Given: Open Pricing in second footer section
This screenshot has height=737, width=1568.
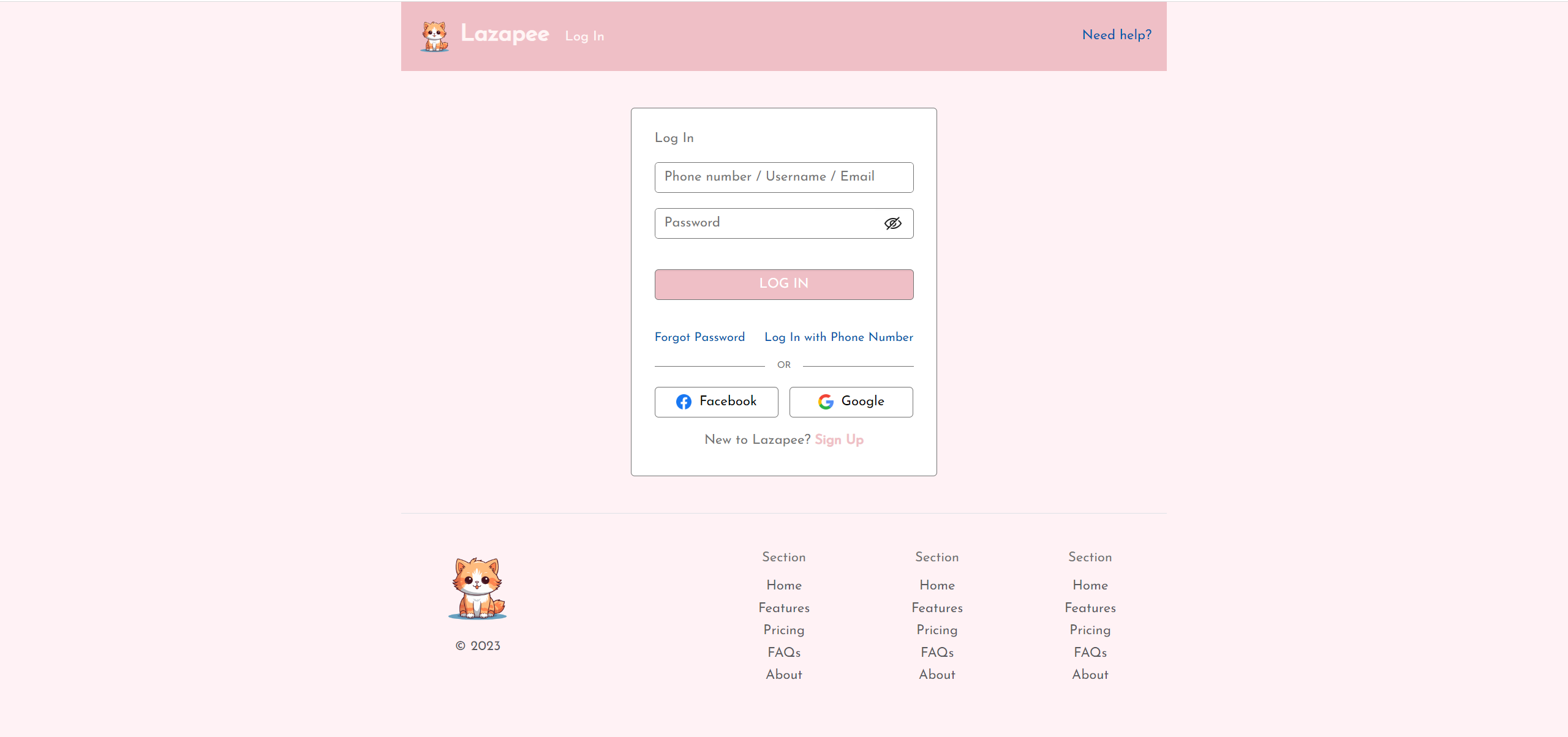Looking at the screenshot, I should (x=937, y=630).
